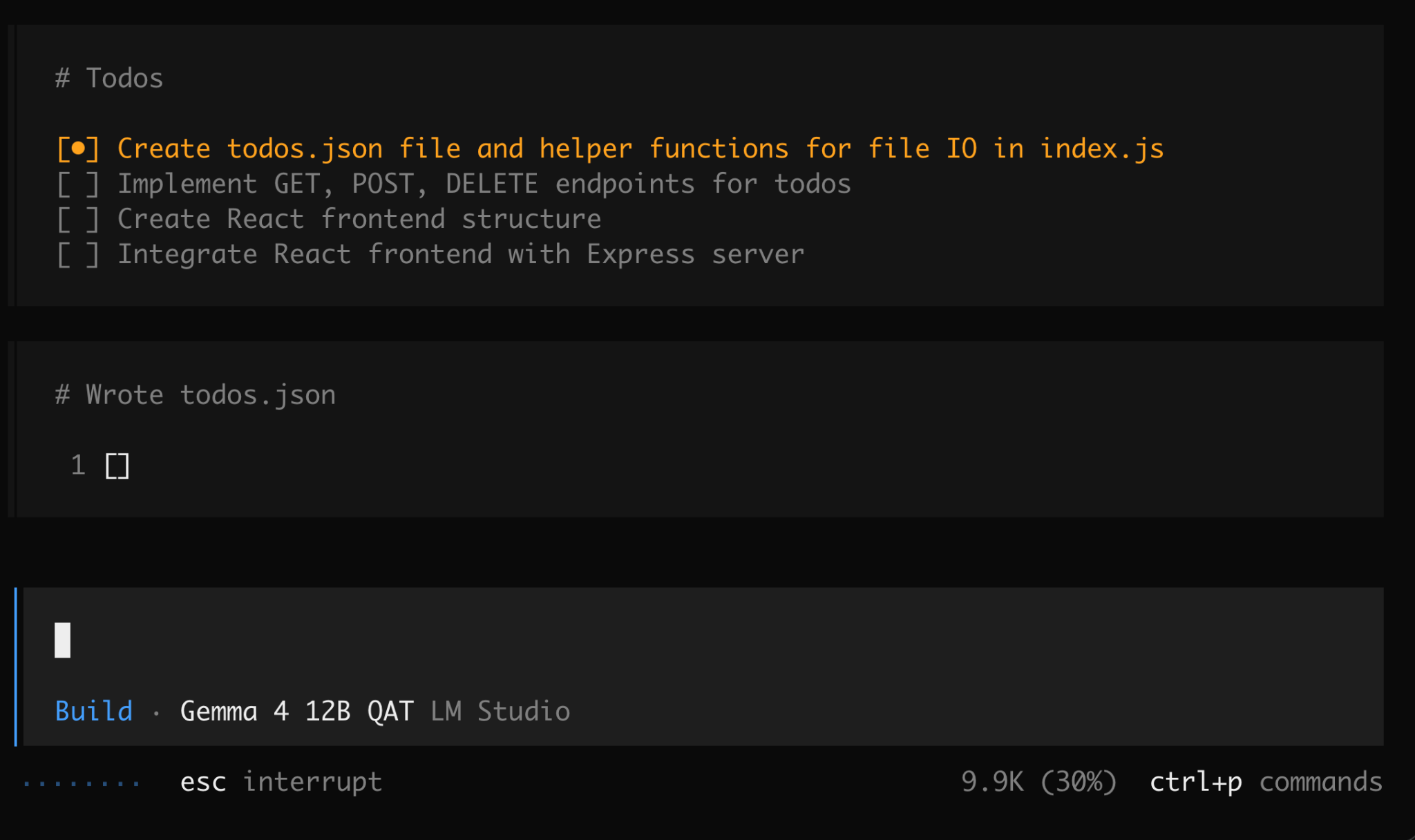Click the in-progress checkbox for todos.json task
Screen dimensions: 1415x840
click(78, 149)
